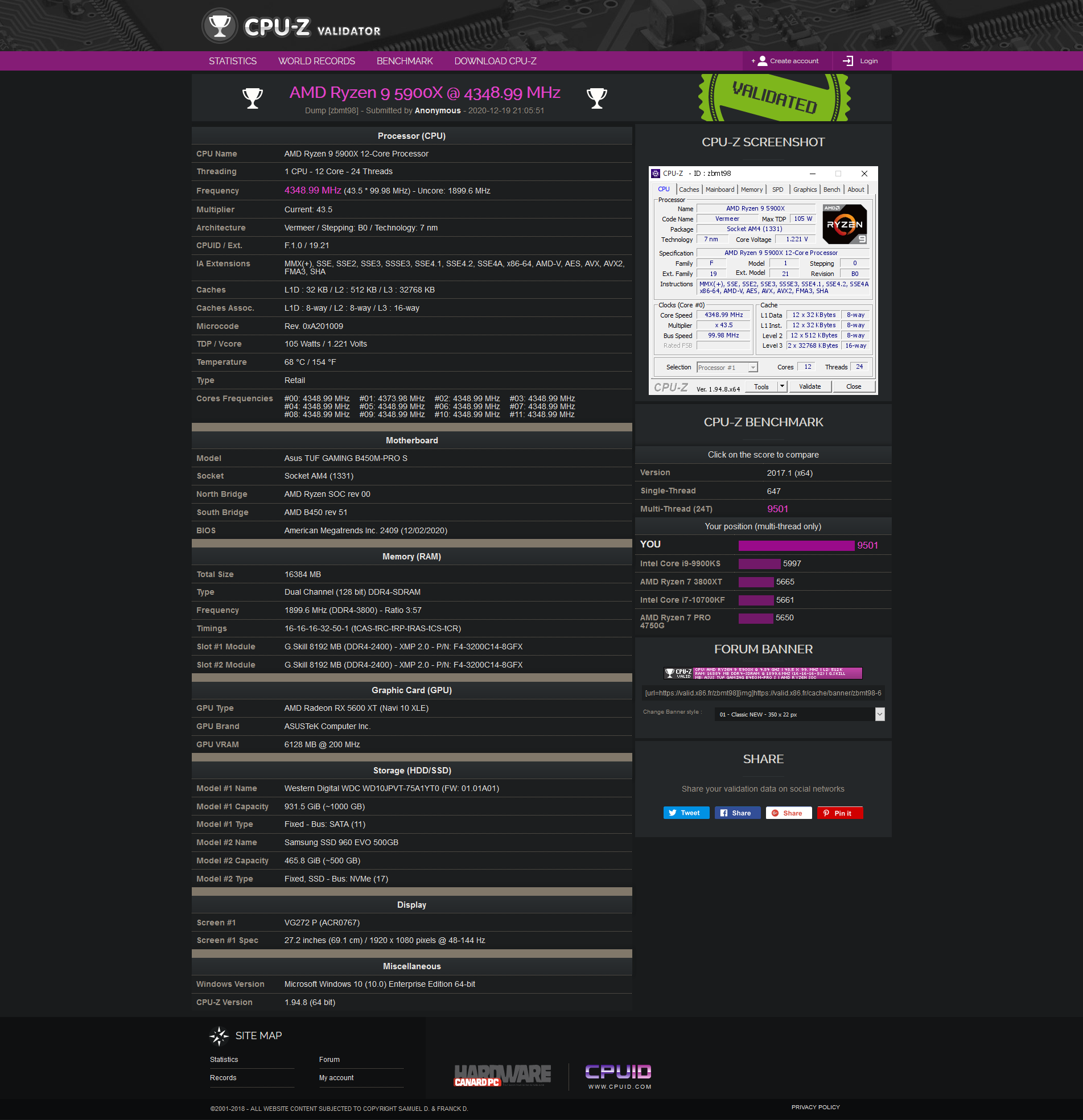Share via the Facebook Share button

point(737,813)
